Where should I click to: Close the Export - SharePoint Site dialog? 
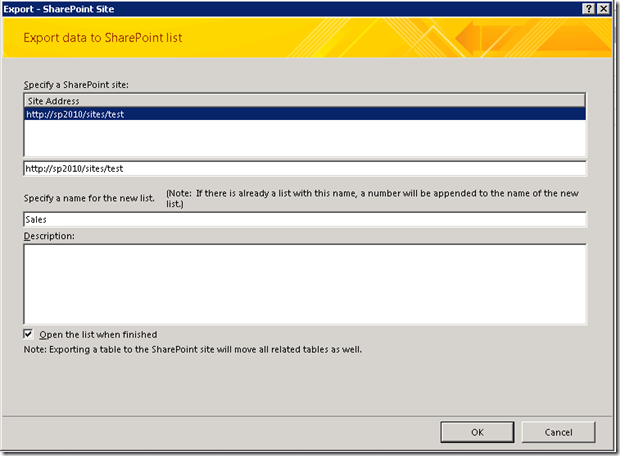pyautogui.click(x=603, y=9)
